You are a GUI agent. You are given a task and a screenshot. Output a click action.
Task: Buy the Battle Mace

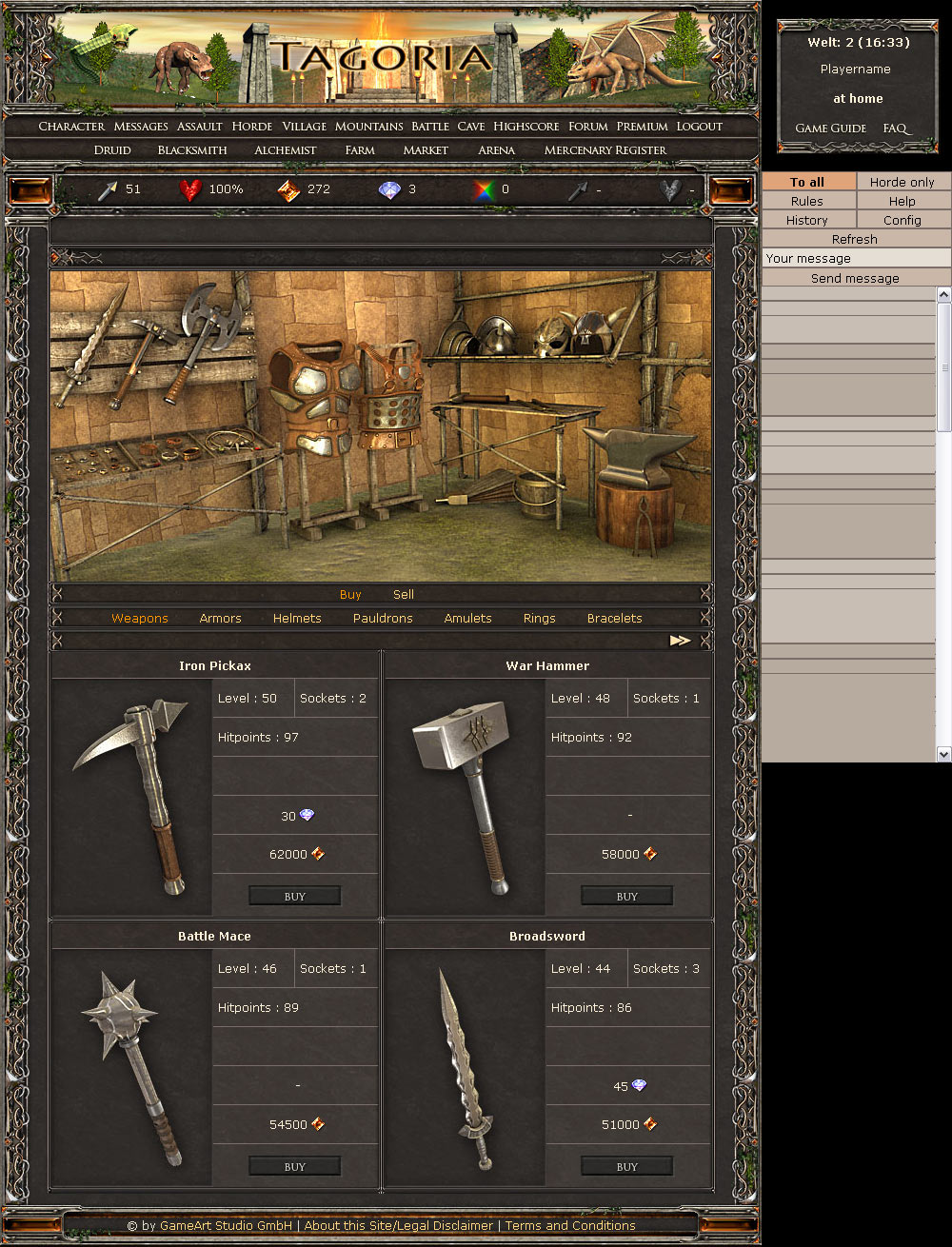(x=294, y=1166)
